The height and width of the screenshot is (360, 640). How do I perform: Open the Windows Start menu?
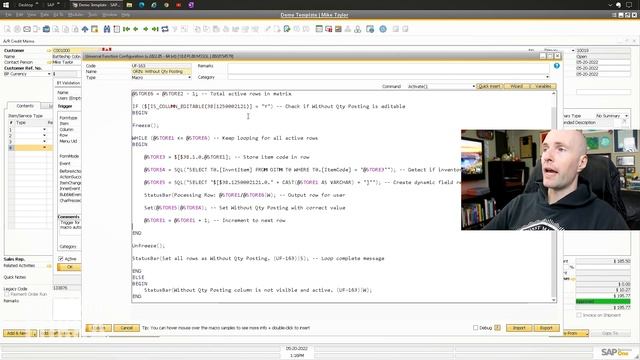[x=6, y=5]
